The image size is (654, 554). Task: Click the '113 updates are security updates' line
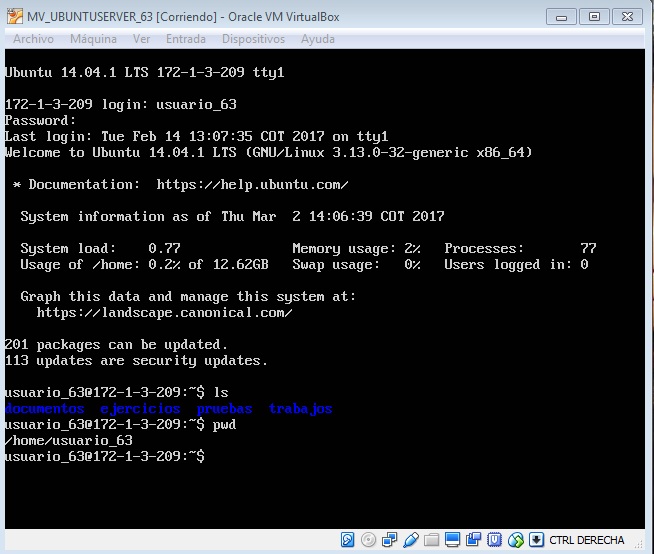[136, 361]
